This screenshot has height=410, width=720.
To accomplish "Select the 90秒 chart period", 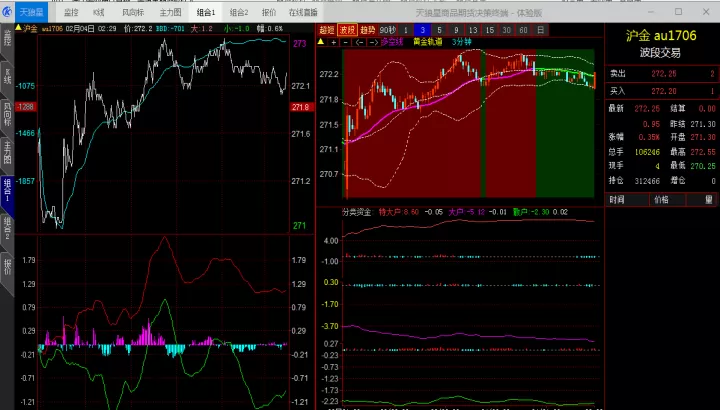I will pyautogui.click(x=388, y=30).
